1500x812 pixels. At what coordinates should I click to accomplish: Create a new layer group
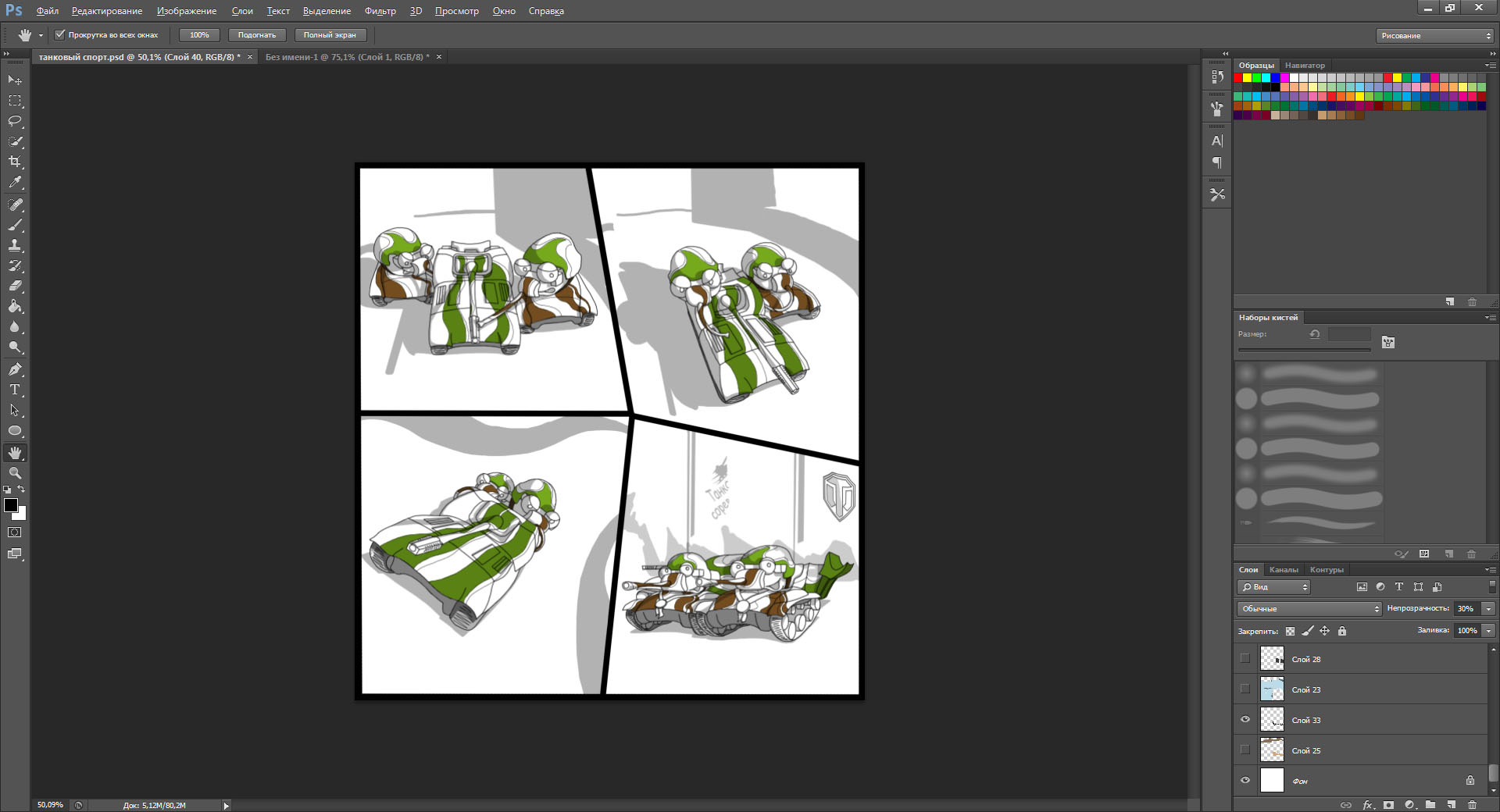1430,804
